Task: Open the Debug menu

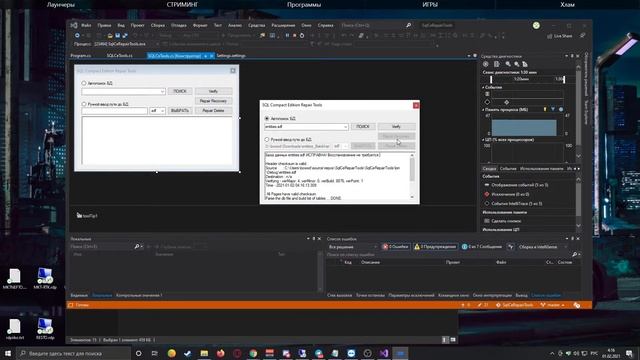Action: [178, 25]
